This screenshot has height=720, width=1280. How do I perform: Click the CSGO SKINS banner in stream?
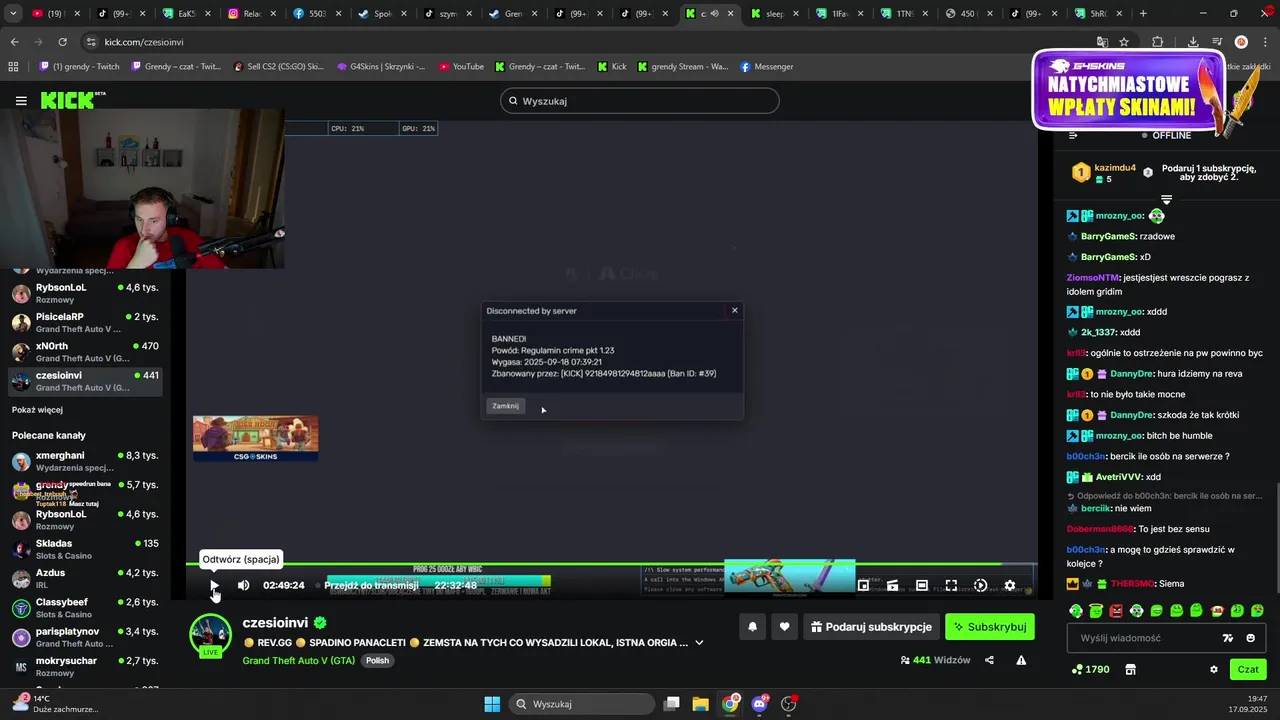[x=256, y=439]
